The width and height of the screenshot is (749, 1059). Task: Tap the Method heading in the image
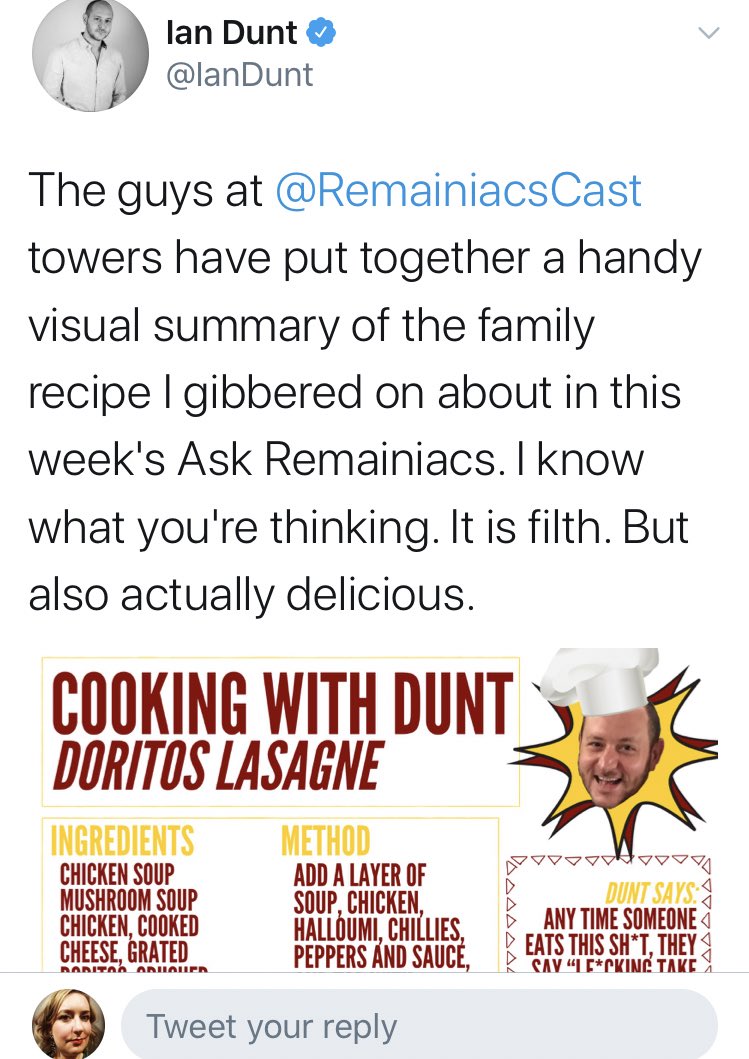click(326, 841)
